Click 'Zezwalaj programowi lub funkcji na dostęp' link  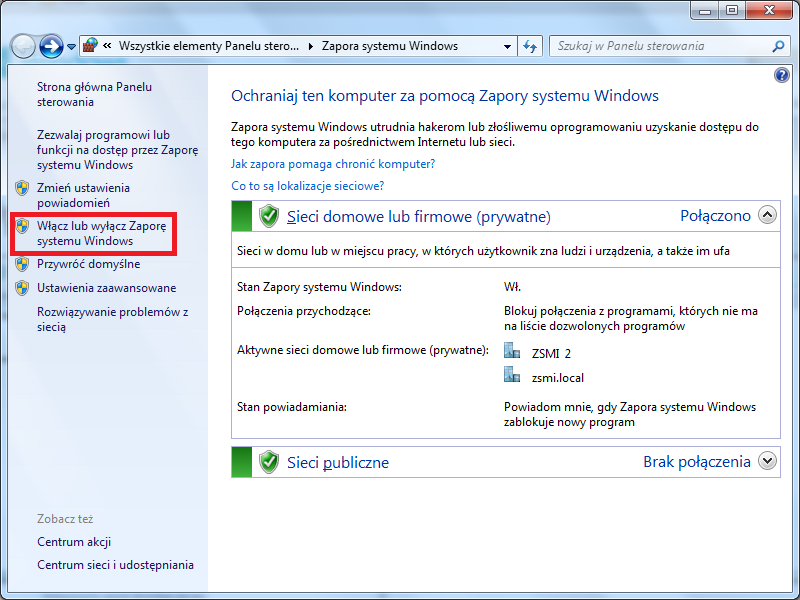click(x=117, y=150)
